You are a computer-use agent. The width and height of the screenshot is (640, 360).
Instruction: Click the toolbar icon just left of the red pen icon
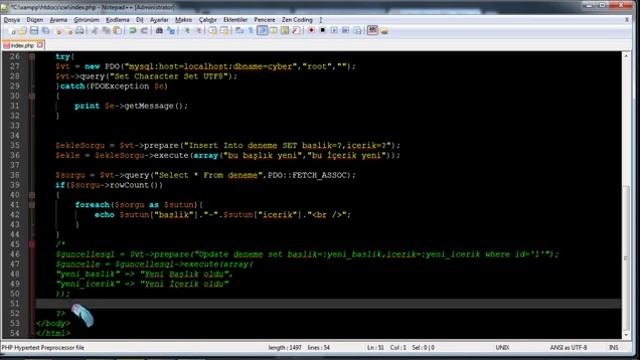coord(285,31)
